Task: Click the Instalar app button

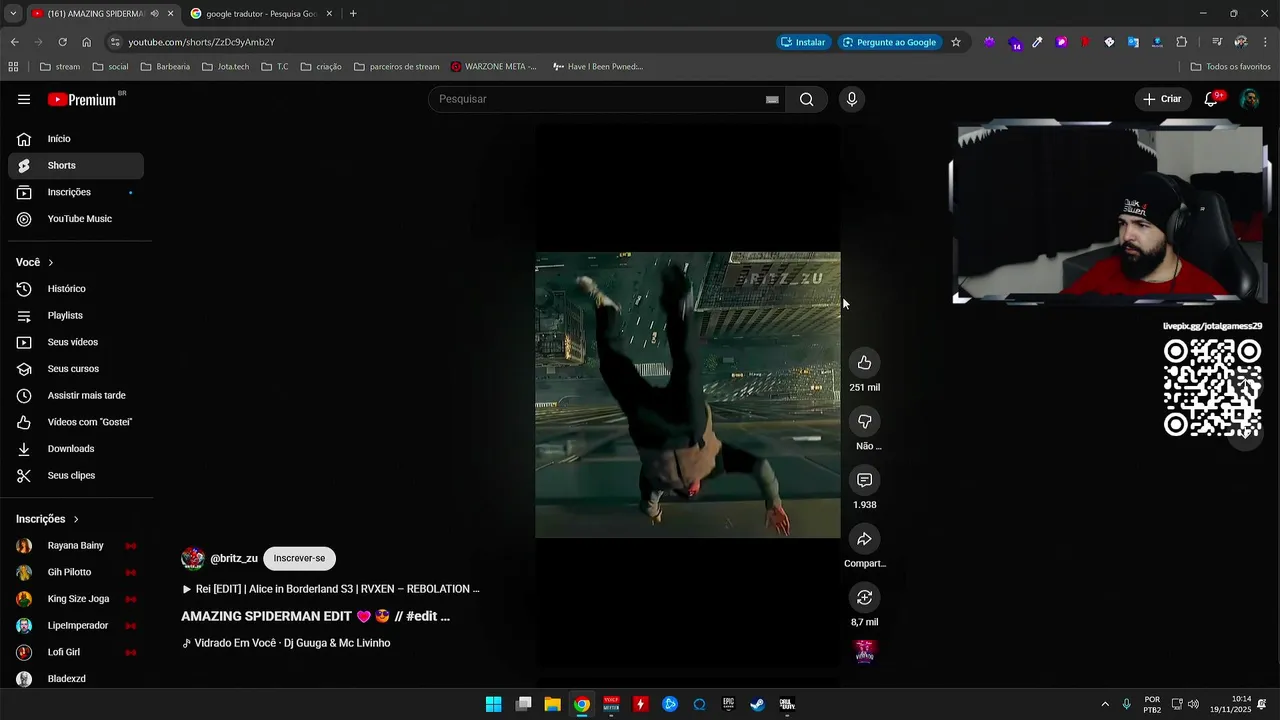Action: click(803, 42)
